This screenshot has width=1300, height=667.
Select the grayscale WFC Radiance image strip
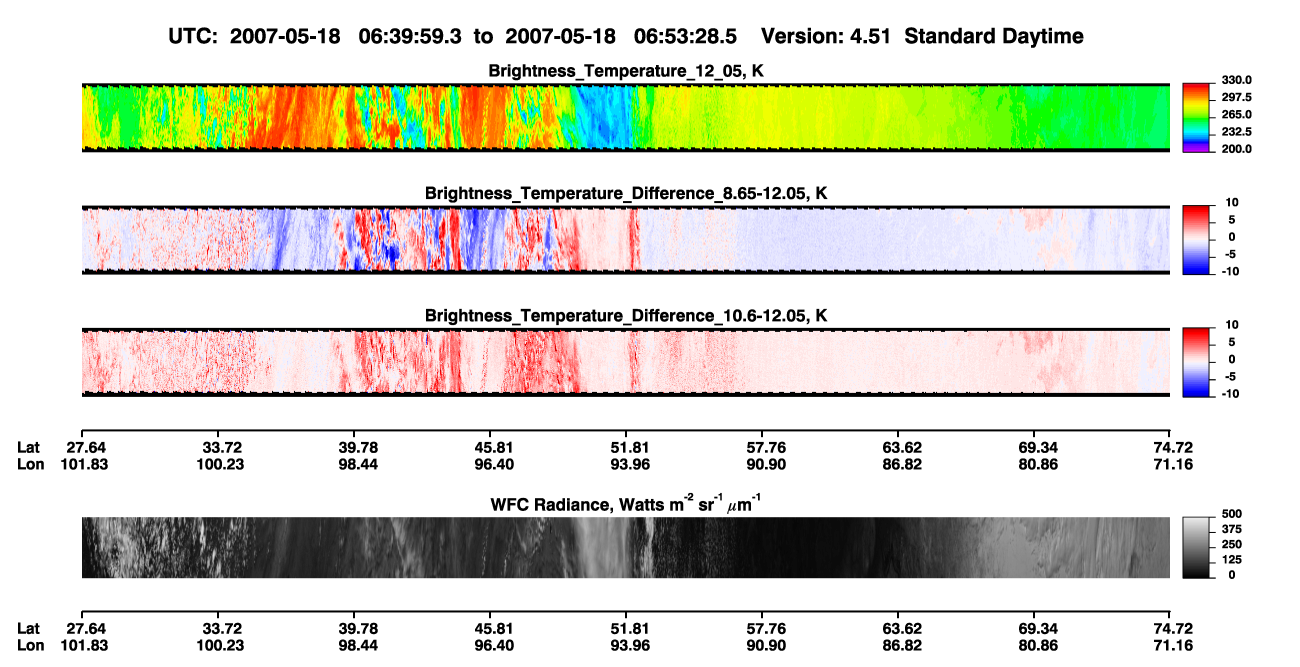(626, 548)
